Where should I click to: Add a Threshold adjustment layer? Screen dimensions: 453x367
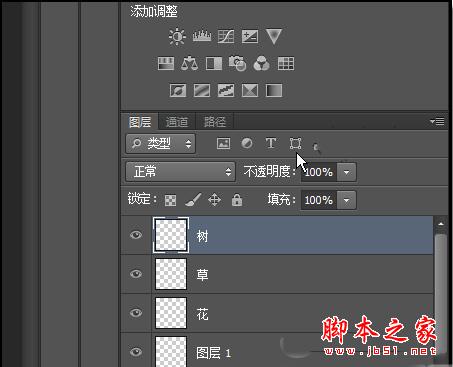pos(226,90)
